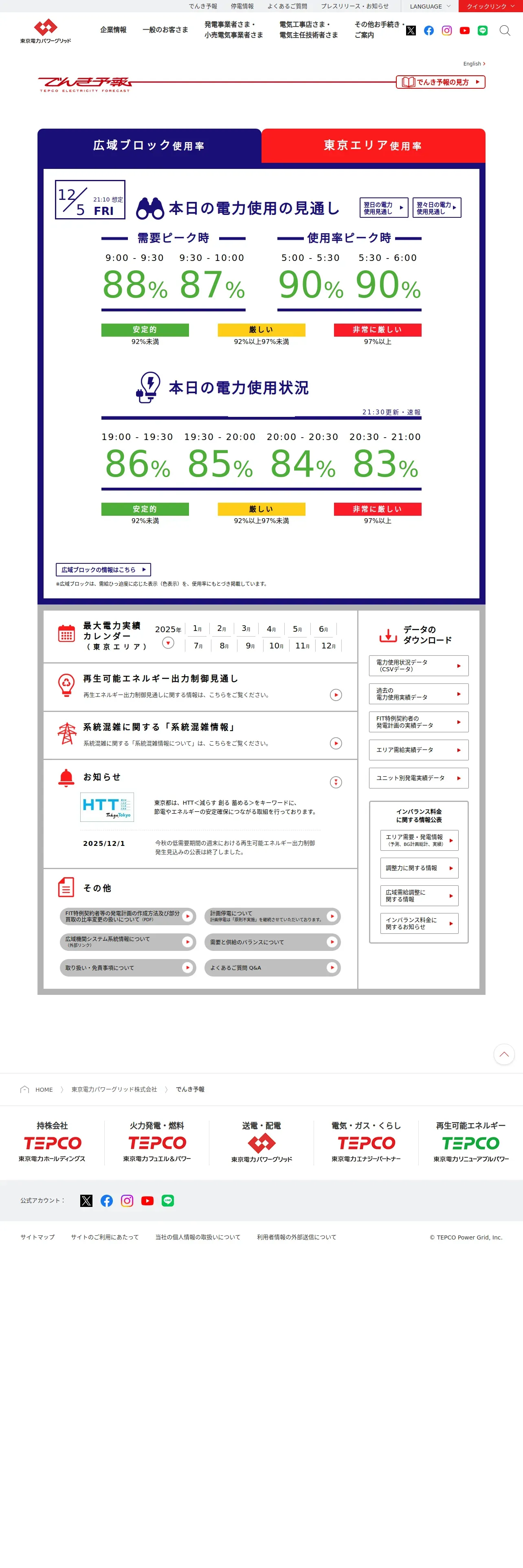Select 1月 in the calendar
The image size is (523, 1568).
[x=197, y=629]
